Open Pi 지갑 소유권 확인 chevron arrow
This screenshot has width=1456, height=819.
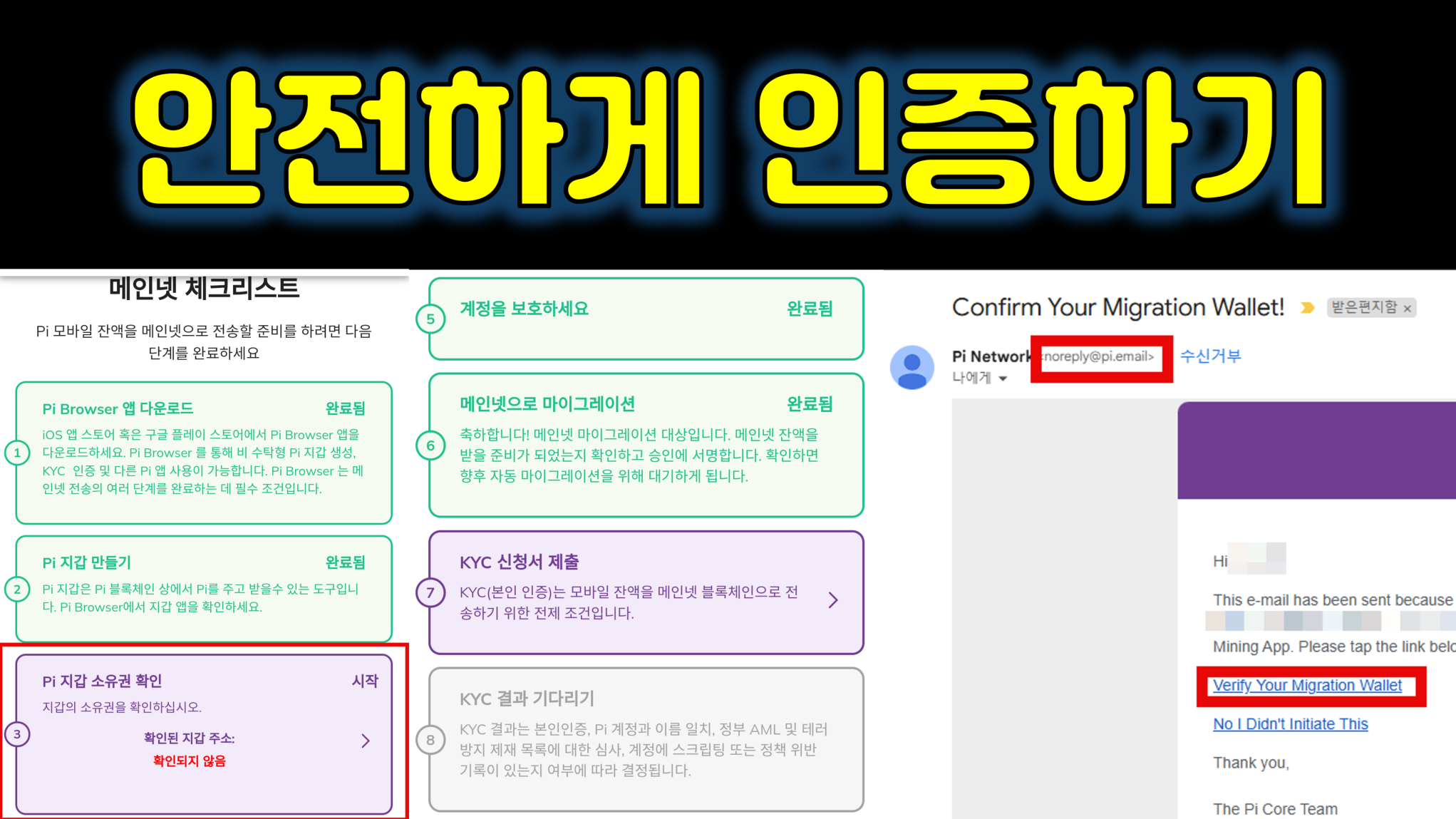(x=366, y=741)
